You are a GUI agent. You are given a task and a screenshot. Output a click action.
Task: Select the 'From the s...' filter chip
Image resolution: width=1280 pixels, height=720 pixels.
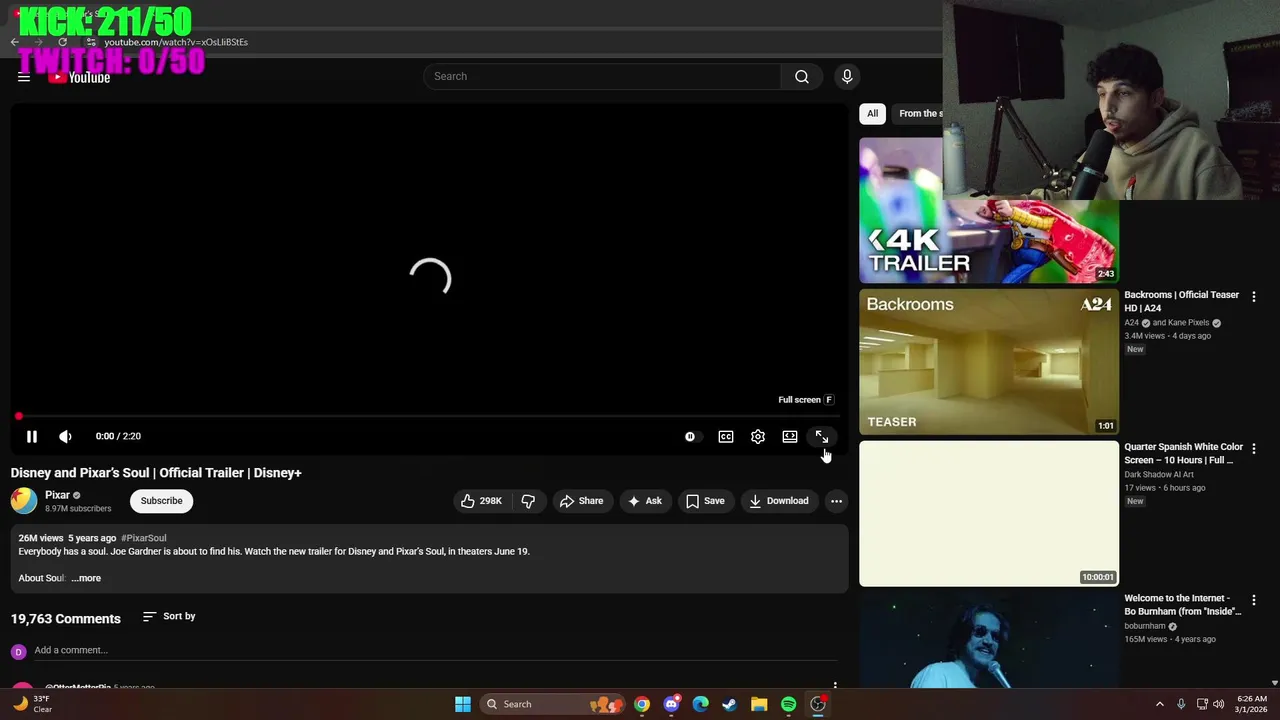pyautogui.click(x=918, y=113)
